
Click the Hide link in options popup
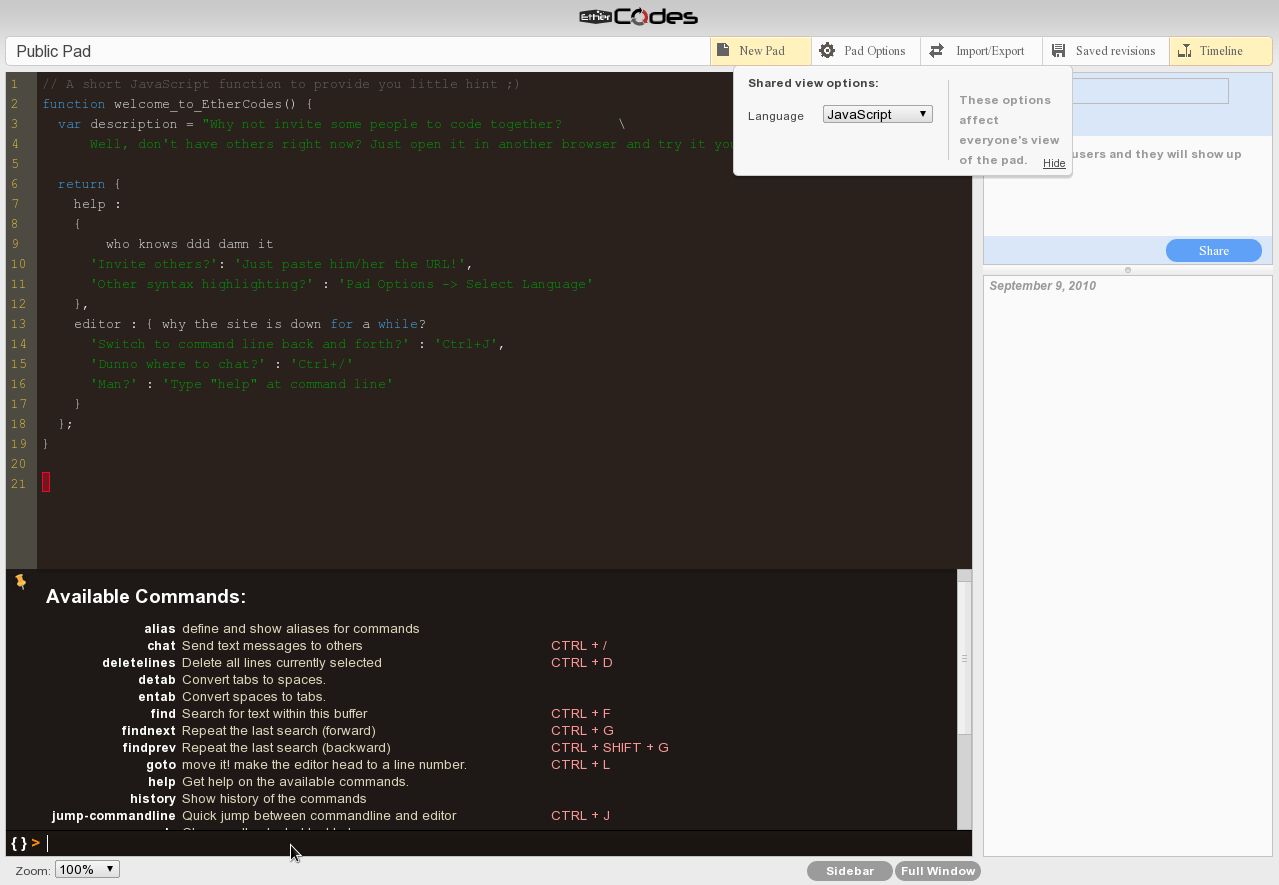(x=1054, y=163)
